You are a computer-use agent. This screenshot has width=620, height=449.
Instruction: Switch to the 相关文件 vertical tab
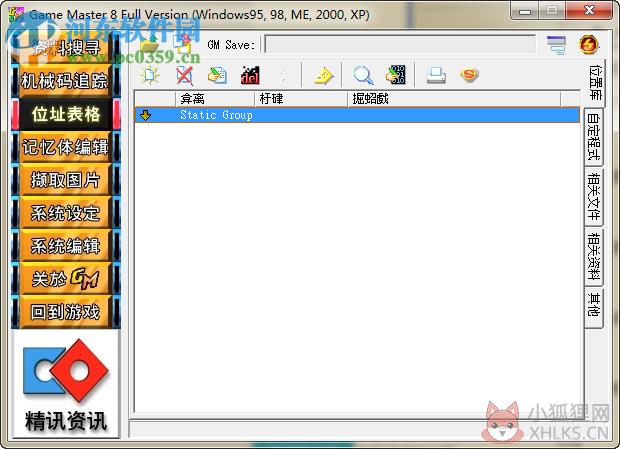pos(594,196)
